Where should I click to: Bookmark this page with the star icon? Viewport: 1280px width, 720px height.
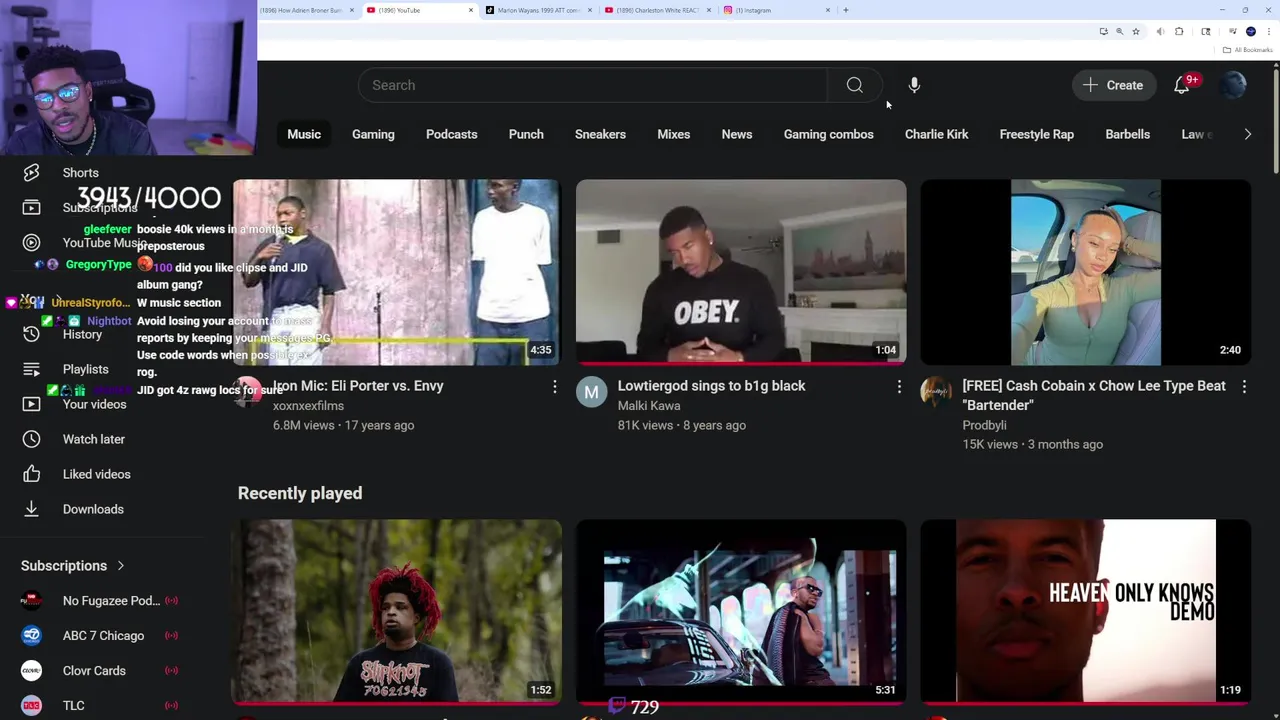coord(1136,32)
